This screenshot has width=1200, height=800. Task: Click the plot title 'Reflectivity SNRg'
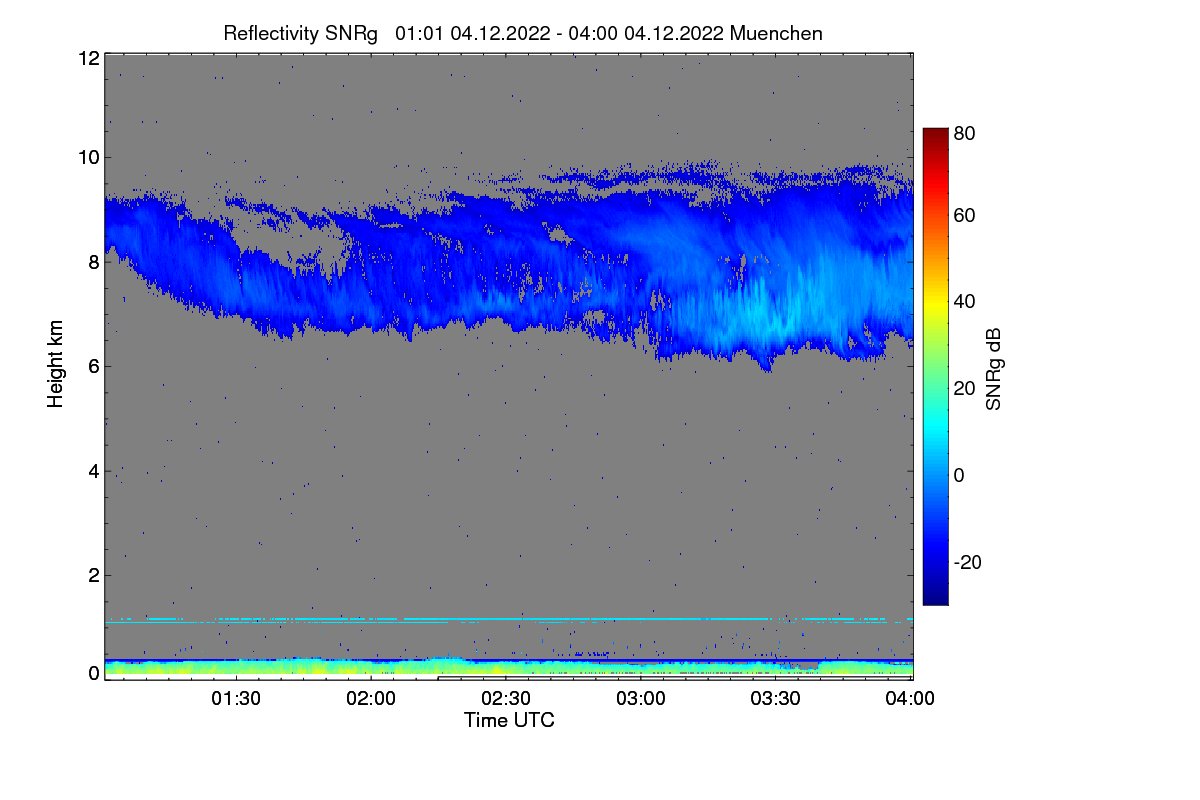click(x=301, y=33)
